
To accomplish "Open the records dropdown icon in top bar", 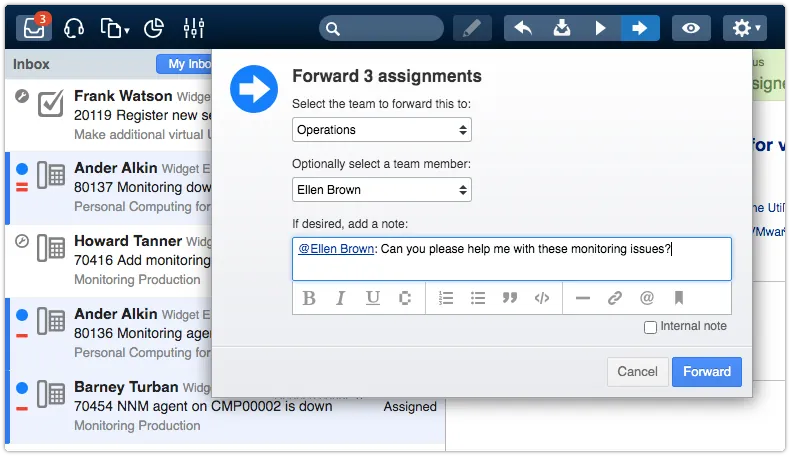I will pyautogui.click(x=114, y=28).
